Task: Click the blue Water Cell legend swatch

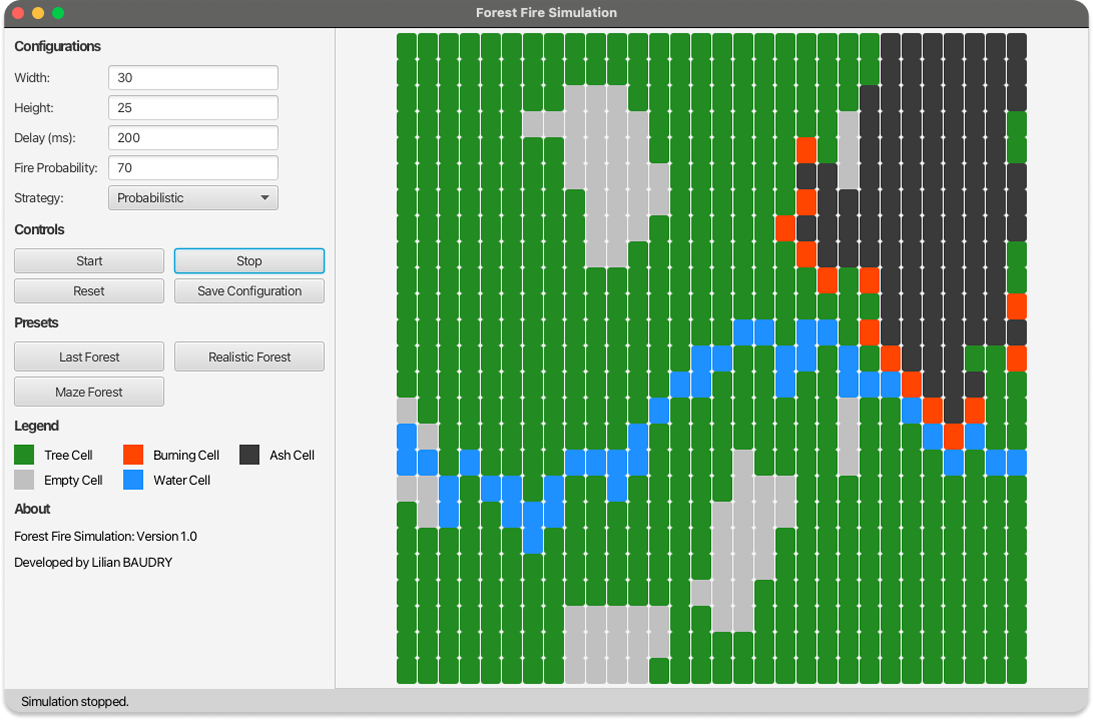Action: (133, 480)
